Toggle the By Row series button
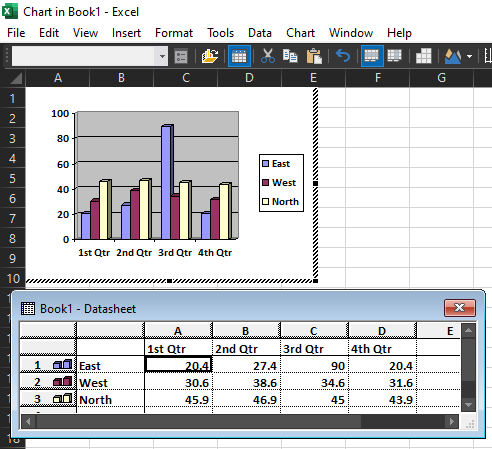 372,56
